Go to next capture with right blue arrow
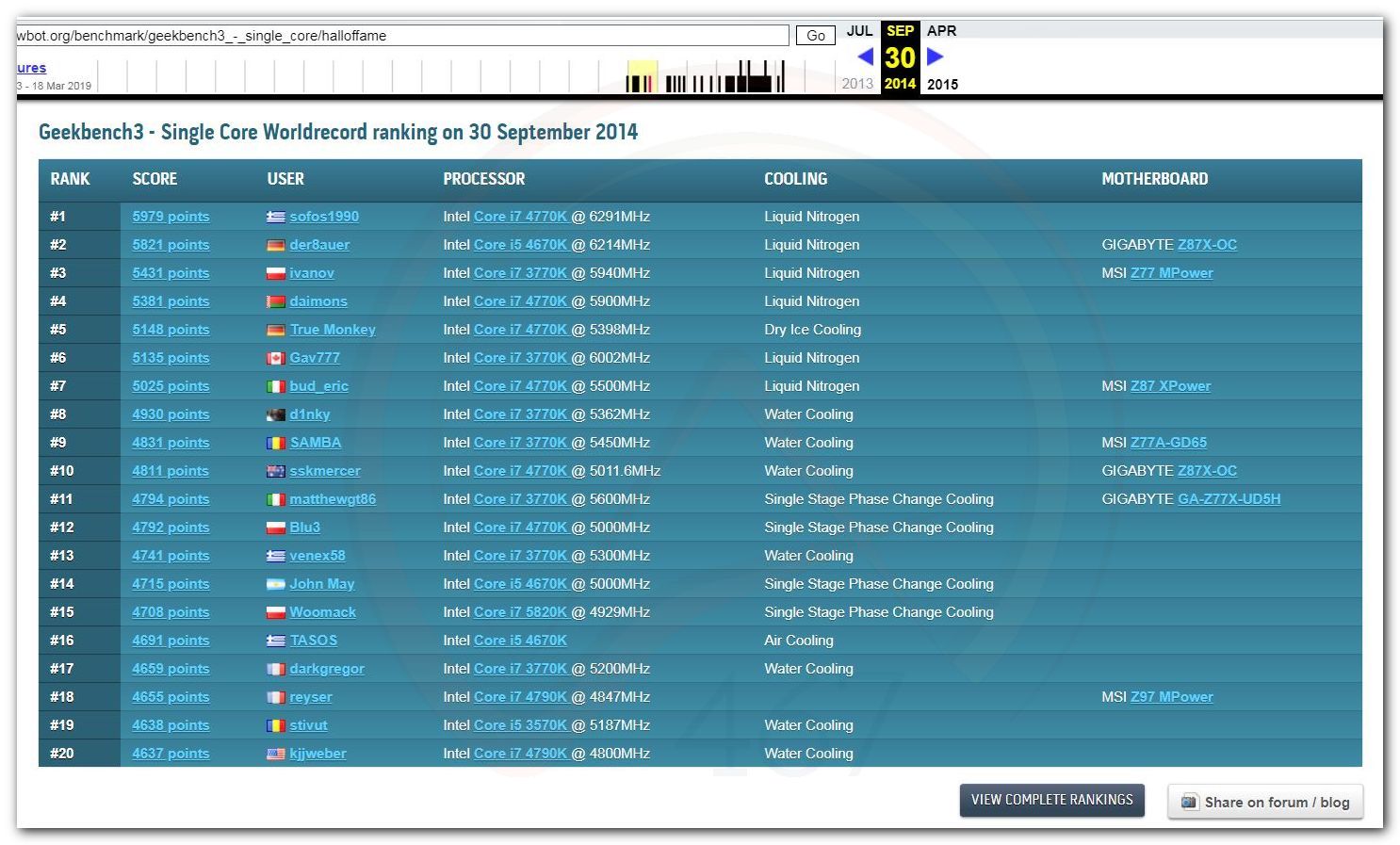This screenshot has width=1400, height=845. (x=935, y=57)
